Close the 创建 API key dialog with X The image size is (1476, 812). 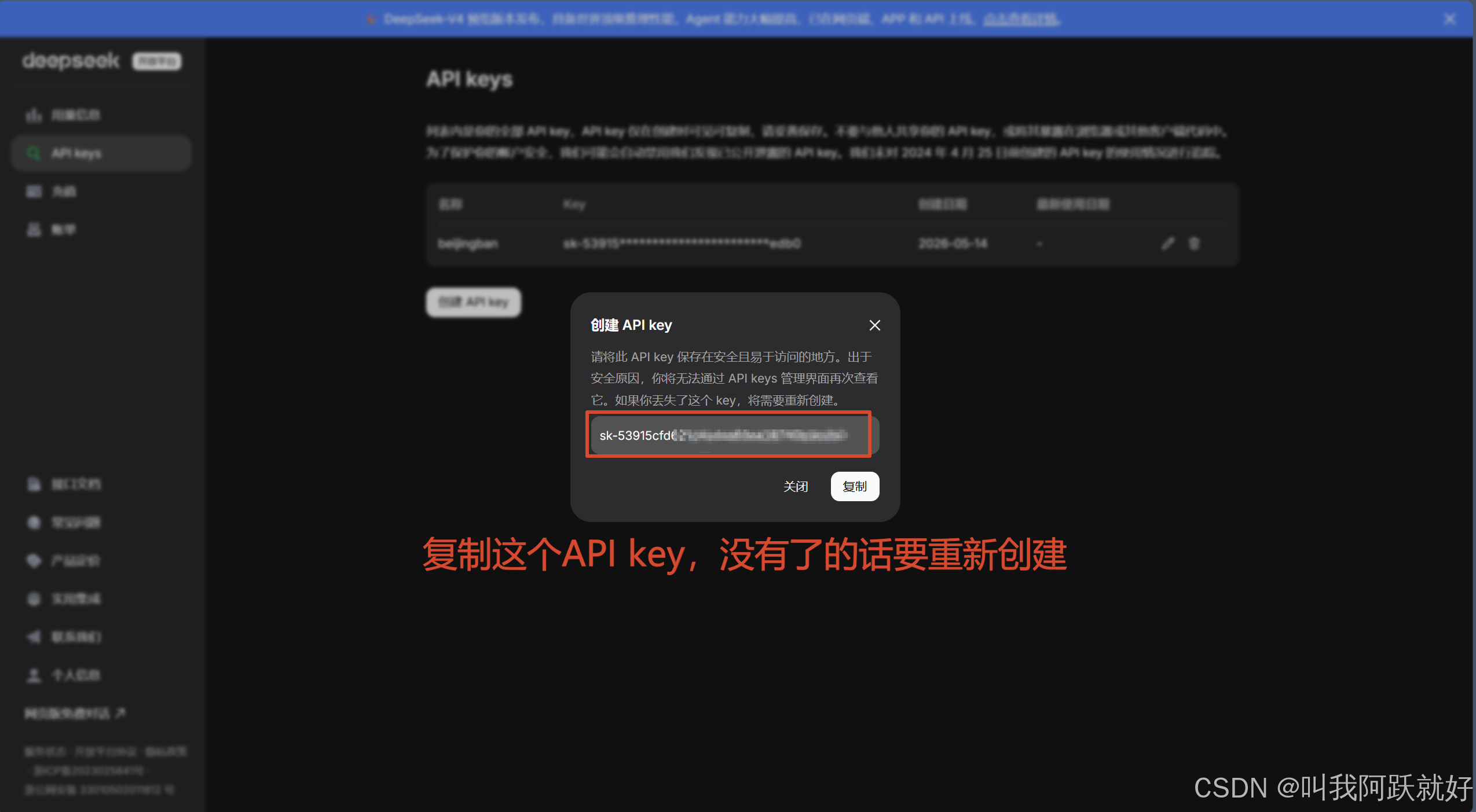coord(874,325)
